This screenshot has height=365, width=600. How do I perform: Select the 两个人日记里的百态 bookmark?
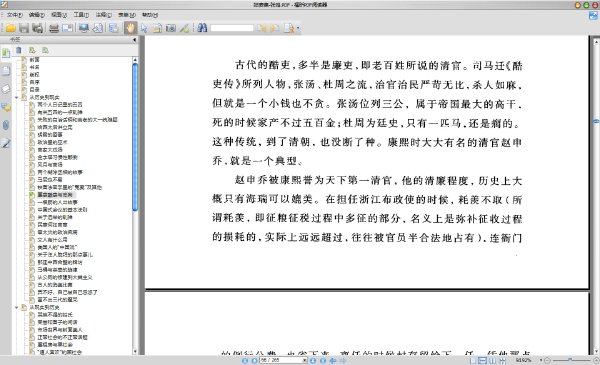(x=60, y=104)
